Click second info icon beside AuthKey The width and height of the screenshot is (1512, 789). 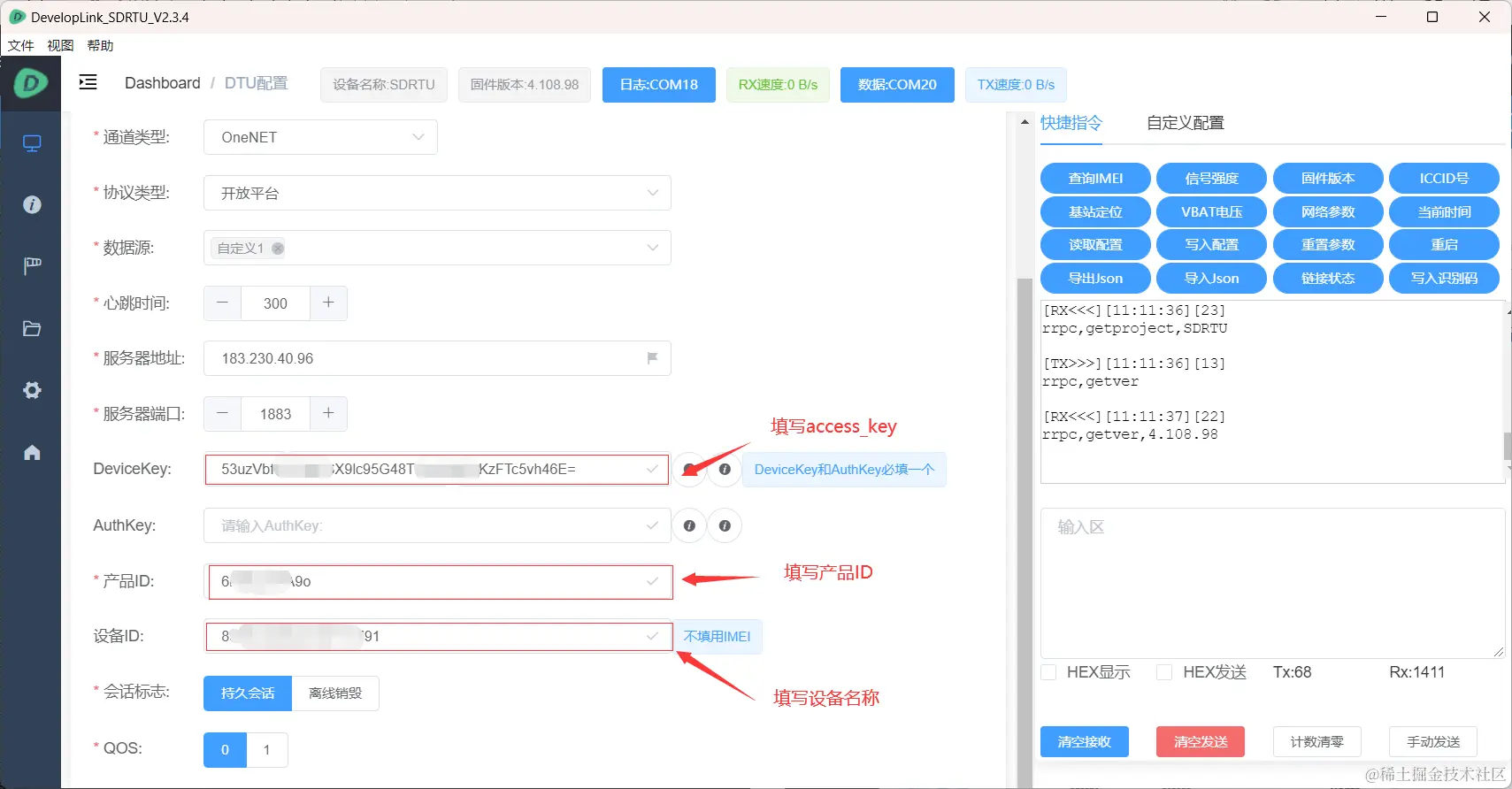725,525
